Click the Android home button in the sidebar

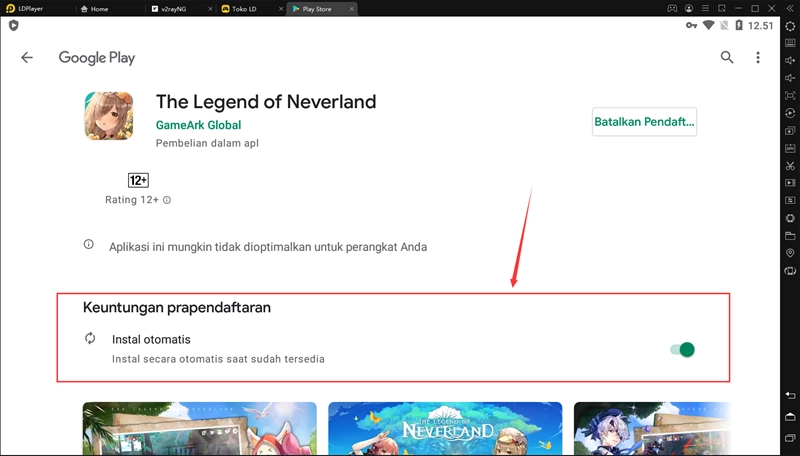[x=790, y=417]
